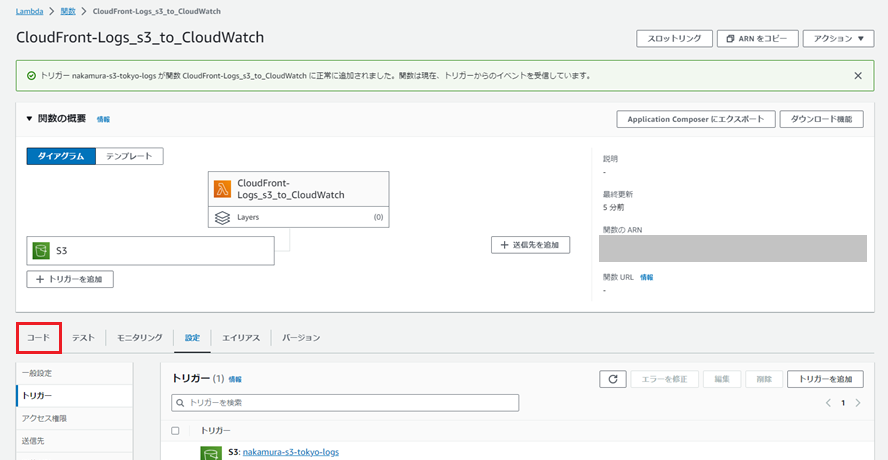Go to next page of triggers
Screen dimensions: 888x460
point(857,403)
